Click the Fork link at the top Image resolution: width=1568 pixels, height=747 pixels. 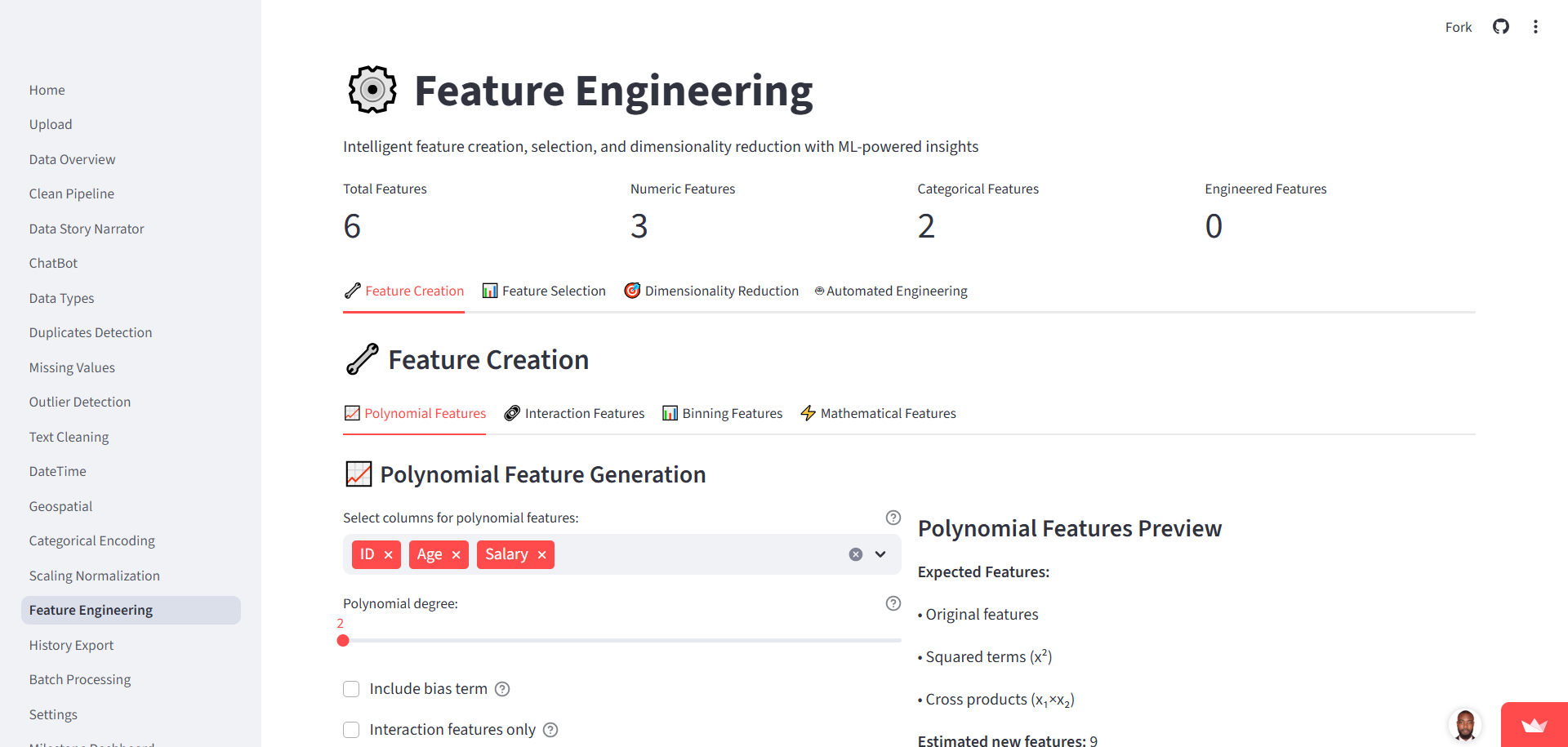click(x=1459, y=27)
